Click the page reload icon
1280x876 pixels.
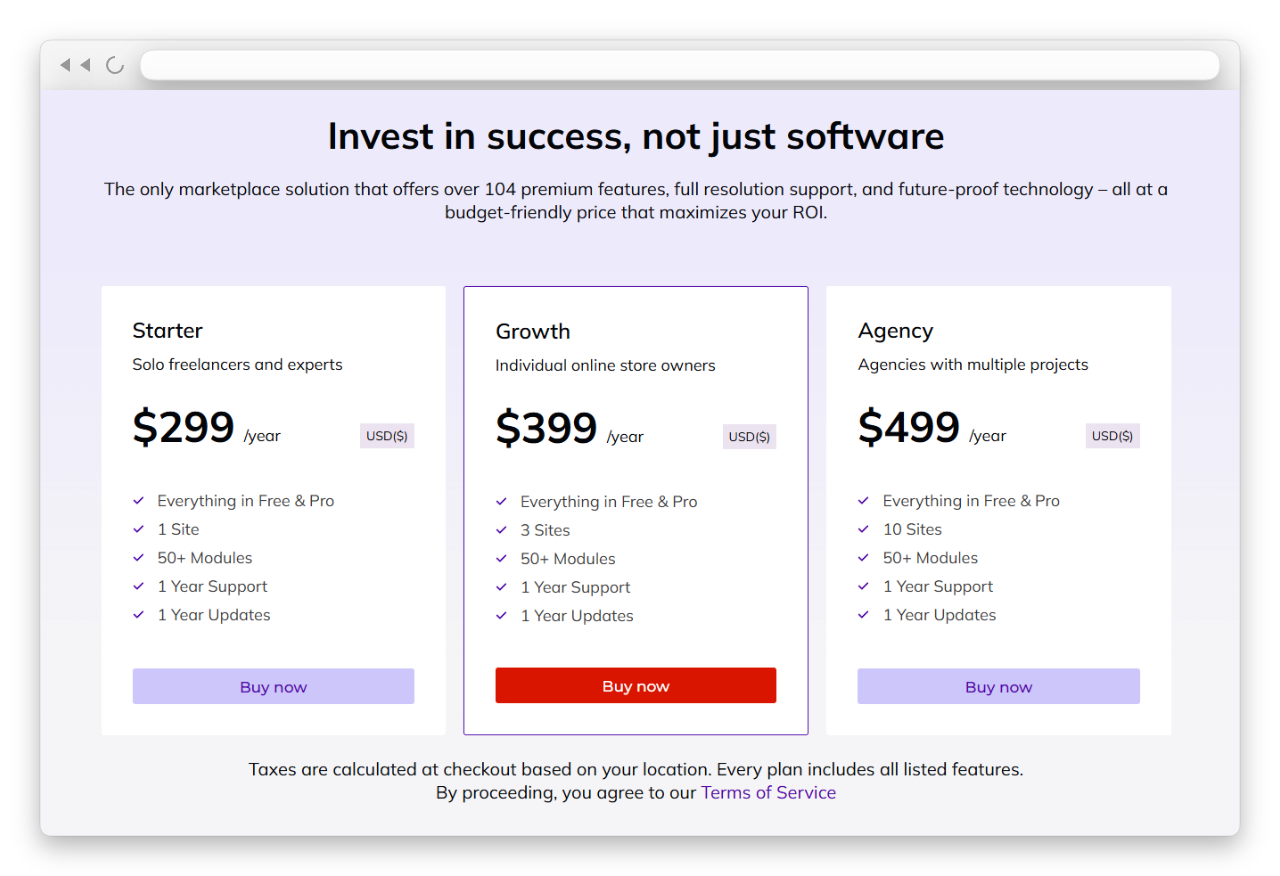point(113,64)
